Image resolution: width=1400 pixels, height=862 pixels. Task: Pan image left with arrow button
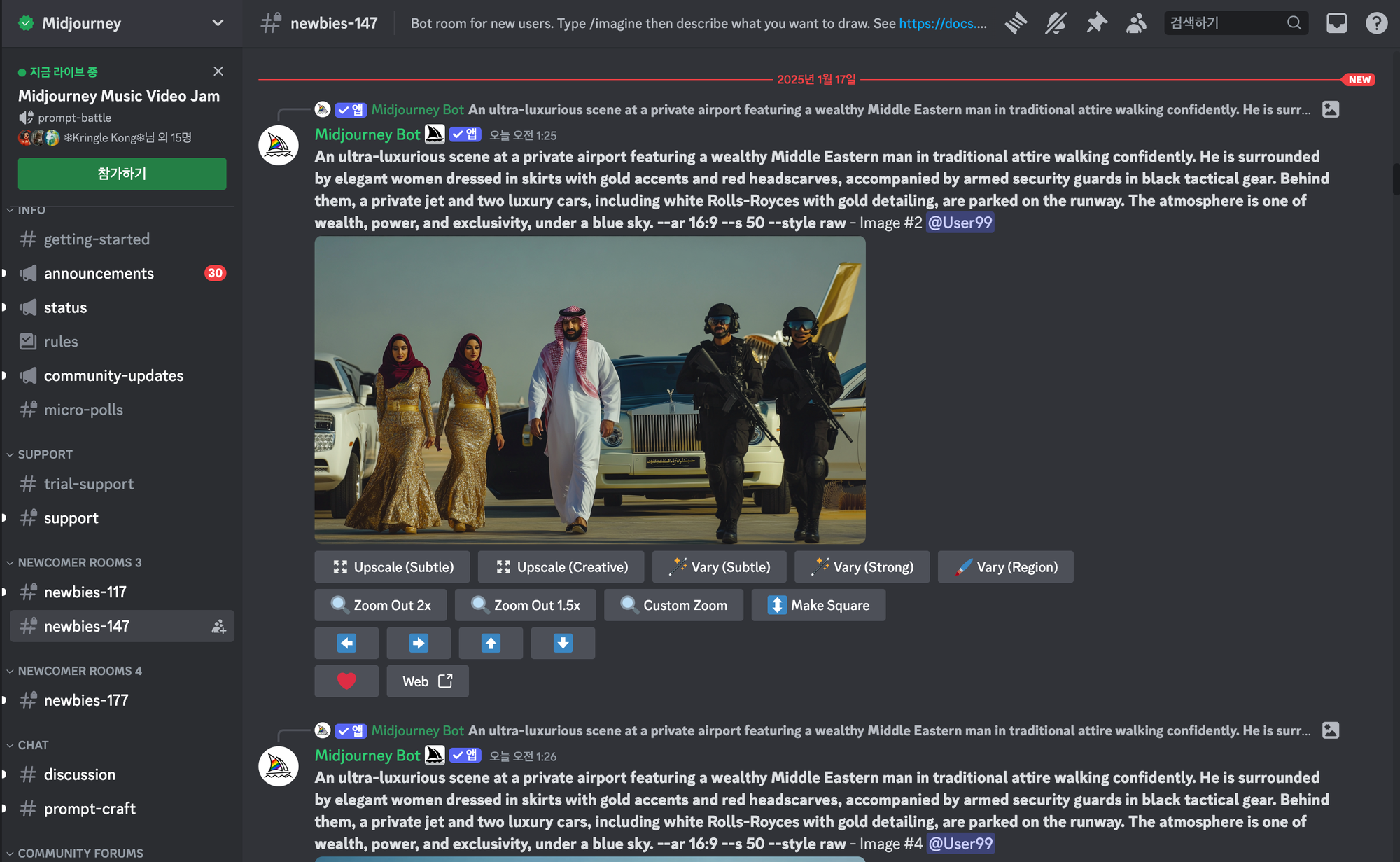pyautogui.click(x=346, y=643)
